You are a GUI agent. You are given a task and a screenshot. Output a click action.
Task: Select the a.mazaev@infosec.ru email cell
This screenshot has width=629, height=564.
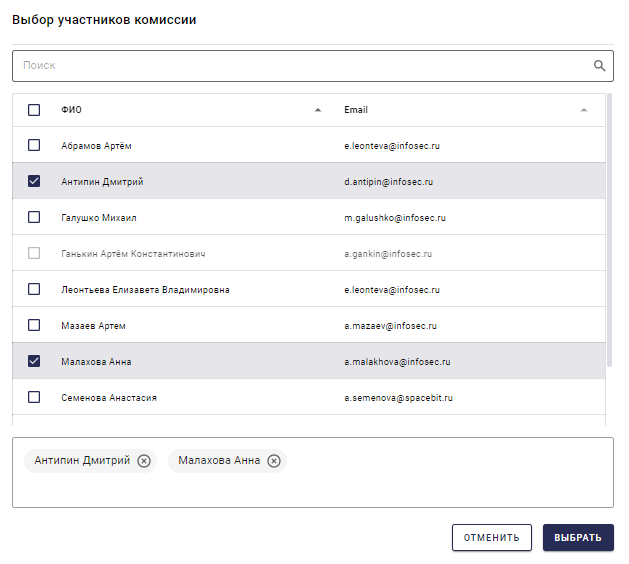pos(390,326)
